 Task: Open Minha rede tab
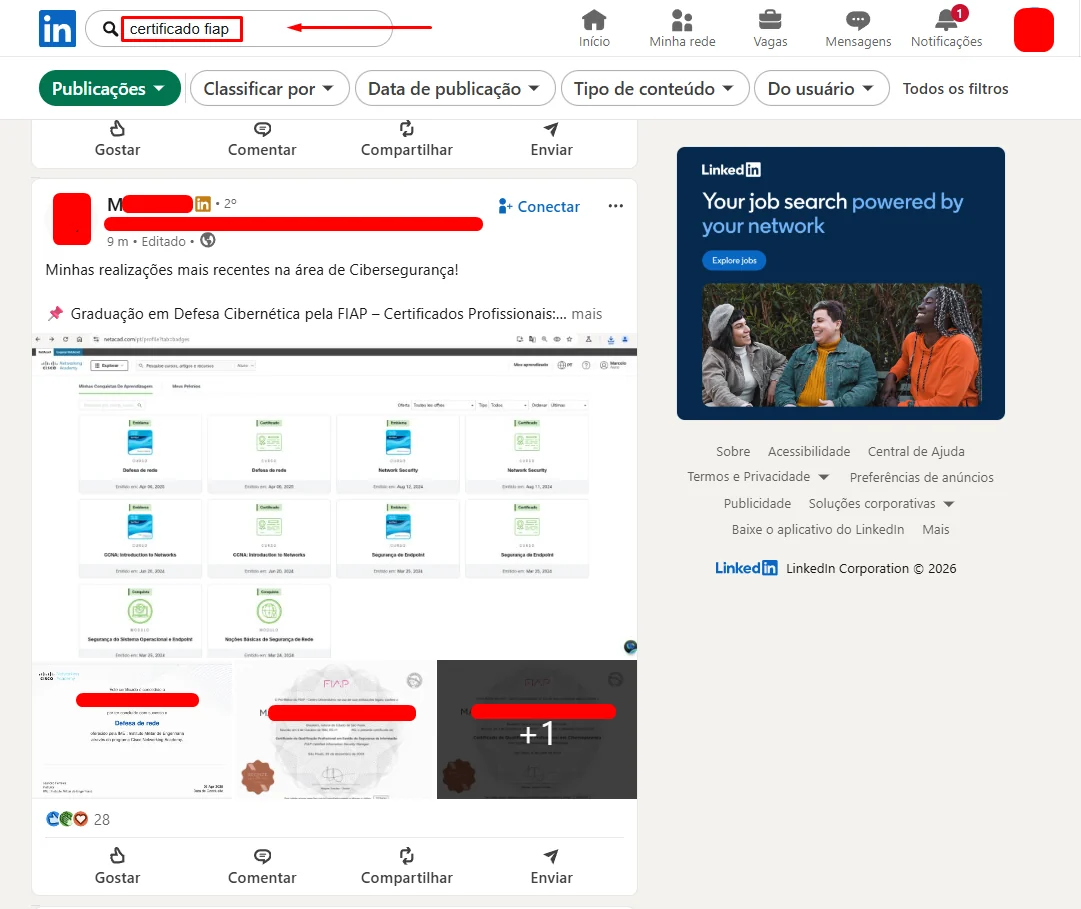click(682, 28)
